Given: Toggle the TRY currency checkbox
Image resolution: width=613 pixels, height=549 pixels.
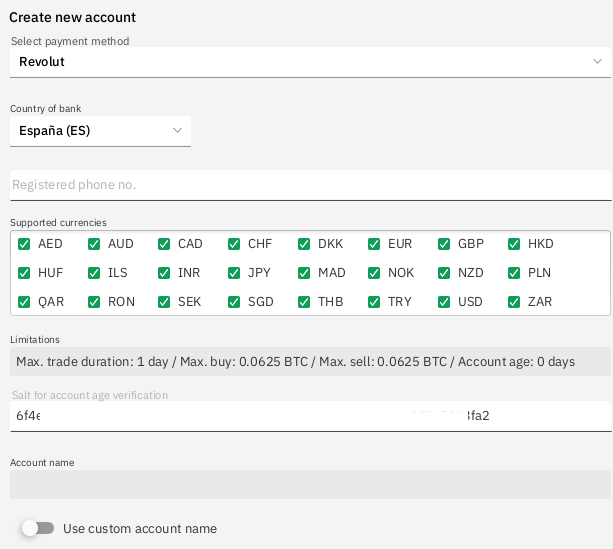Looking at the screenshot, I should pos(374,302).
